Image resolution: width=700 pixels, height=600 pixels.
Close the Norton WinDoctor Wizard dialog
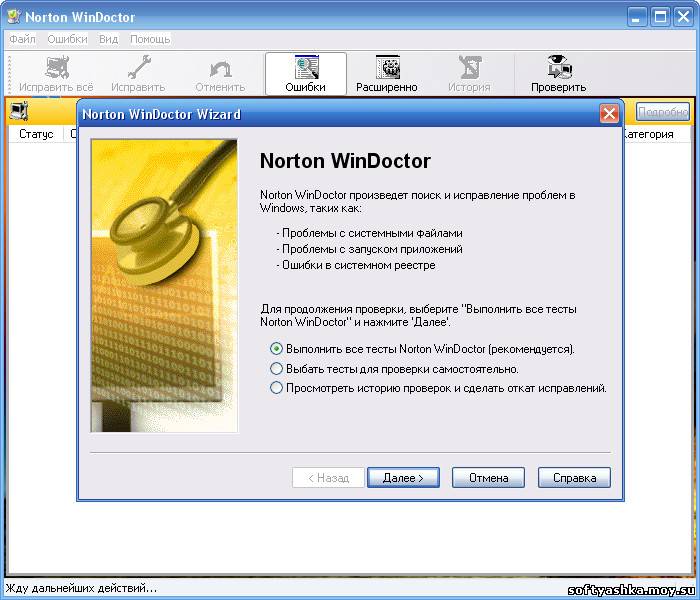(609, 113)
